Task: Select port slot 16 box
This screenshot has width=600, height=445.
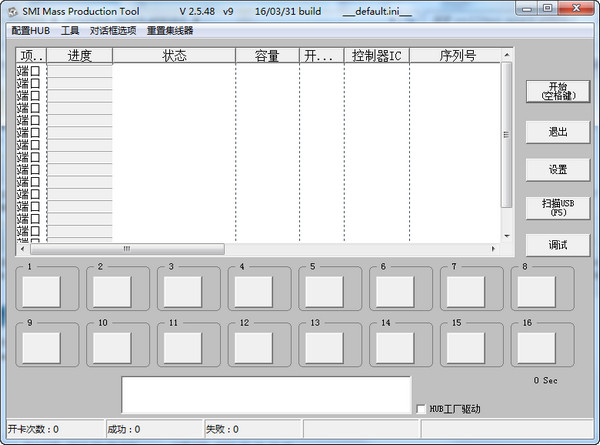Action: (536, 348)
